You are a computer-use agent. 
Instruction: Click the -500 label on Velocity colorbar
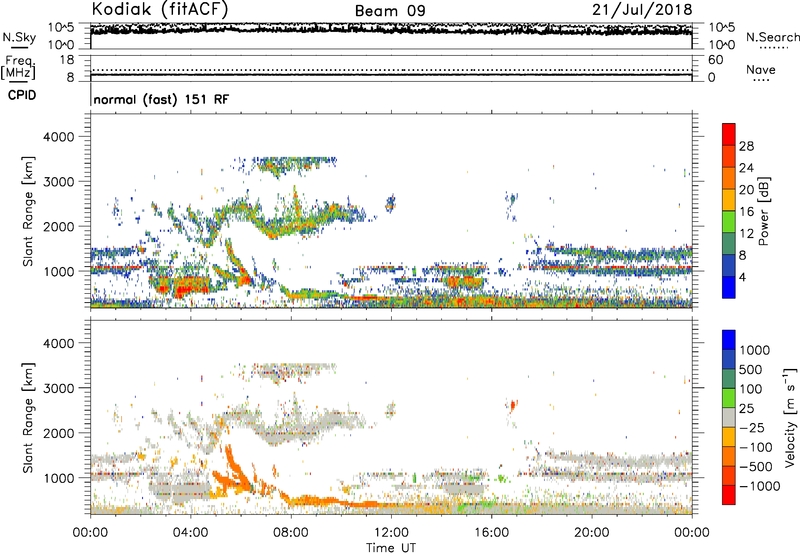[754, 467]
